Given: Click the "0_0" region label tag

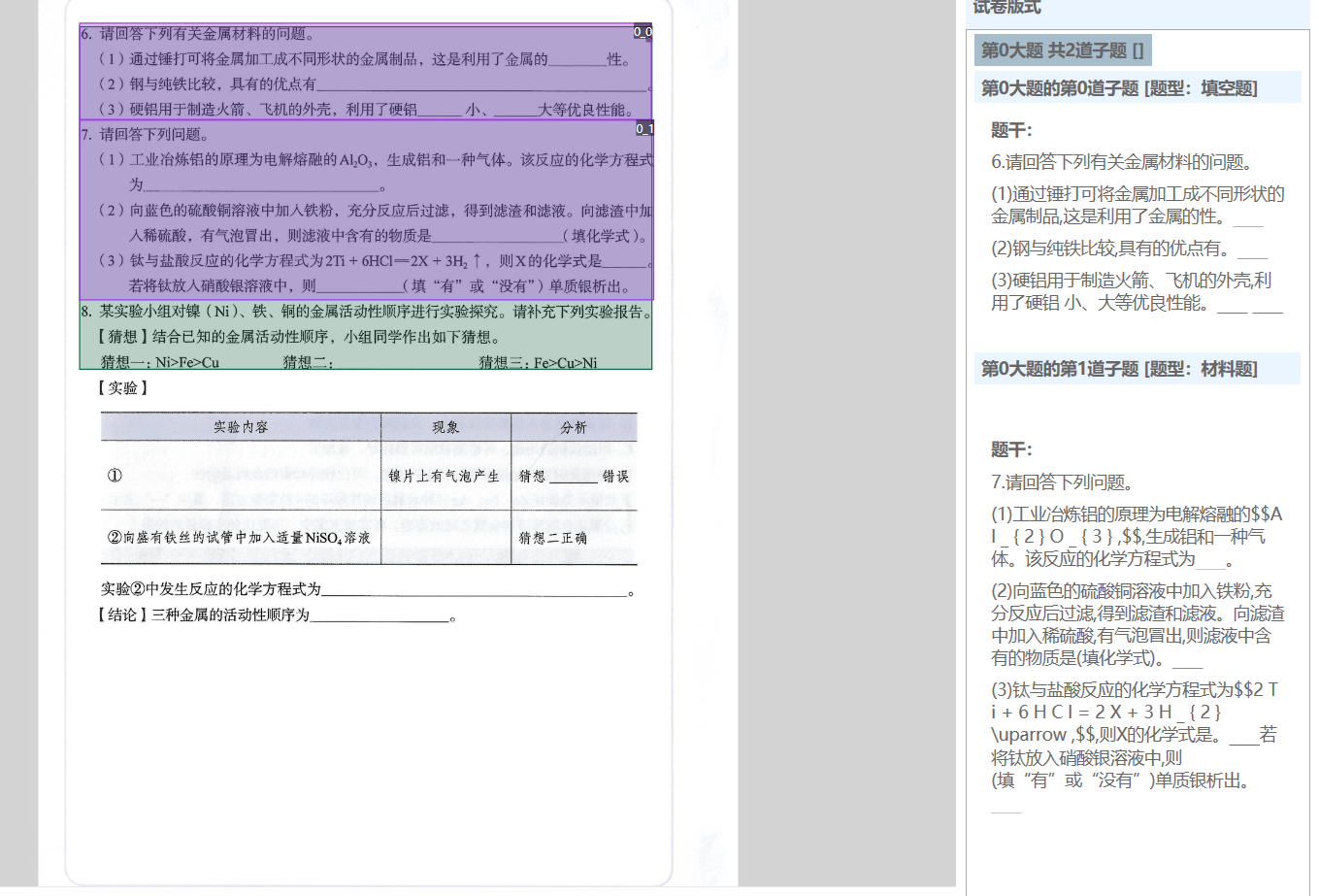Looking at the screenshot, I should [x=643, y=32].
